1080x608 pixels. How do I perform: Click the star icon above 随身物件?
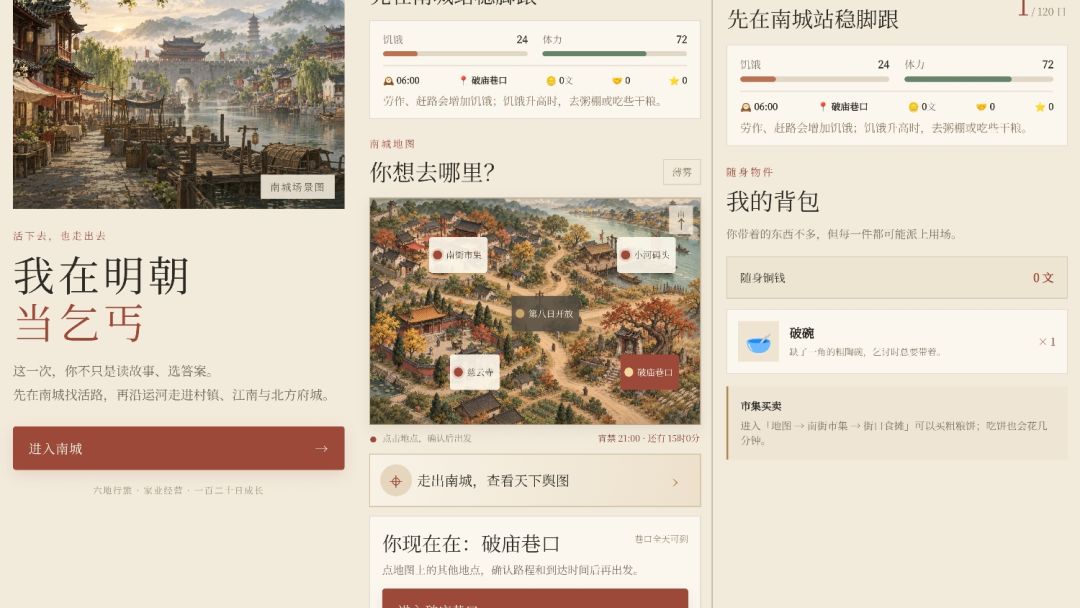pos(1040,107)
